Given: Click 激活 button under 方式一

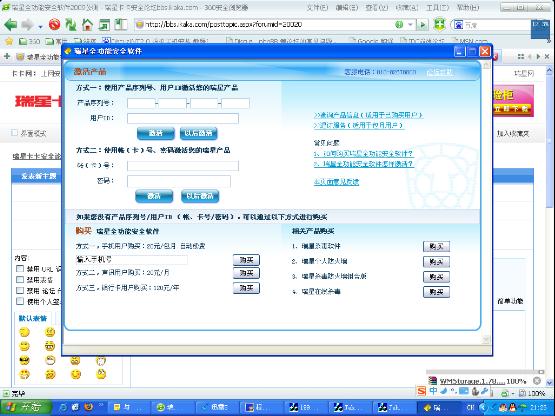Looking at the screenshot, I should 156,133.
